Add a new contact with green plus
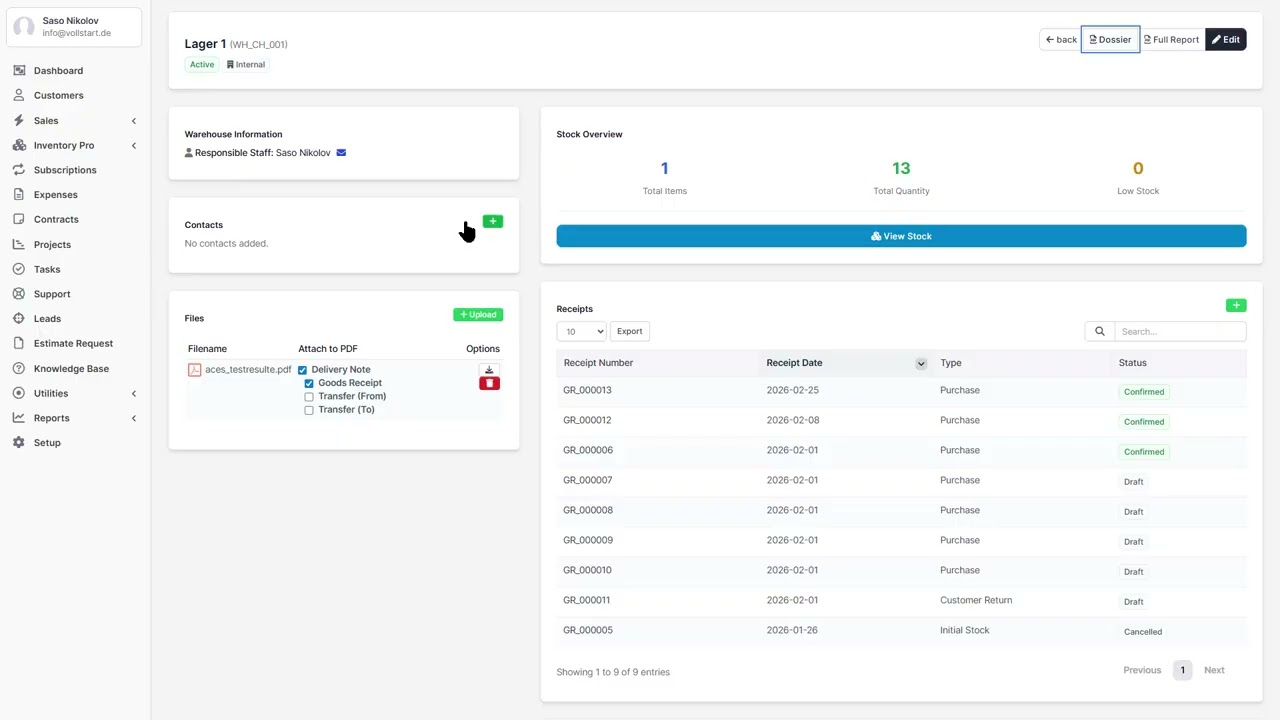The width and height of the screenshot is (1280, 720). [x=493, y=221]
